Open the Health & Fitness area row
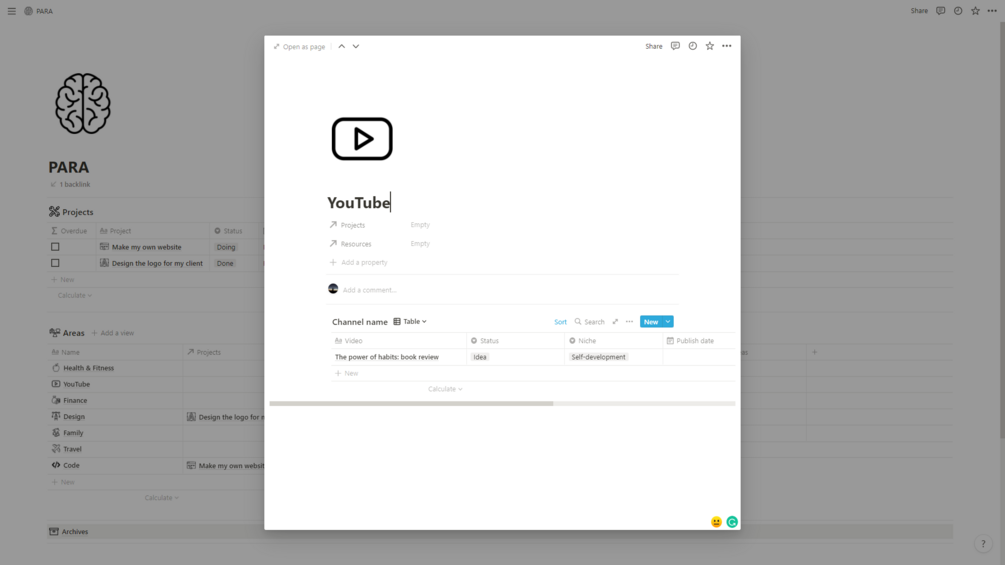The height and width of the screenshot is (565, 1005). click(x=88, y=368)
